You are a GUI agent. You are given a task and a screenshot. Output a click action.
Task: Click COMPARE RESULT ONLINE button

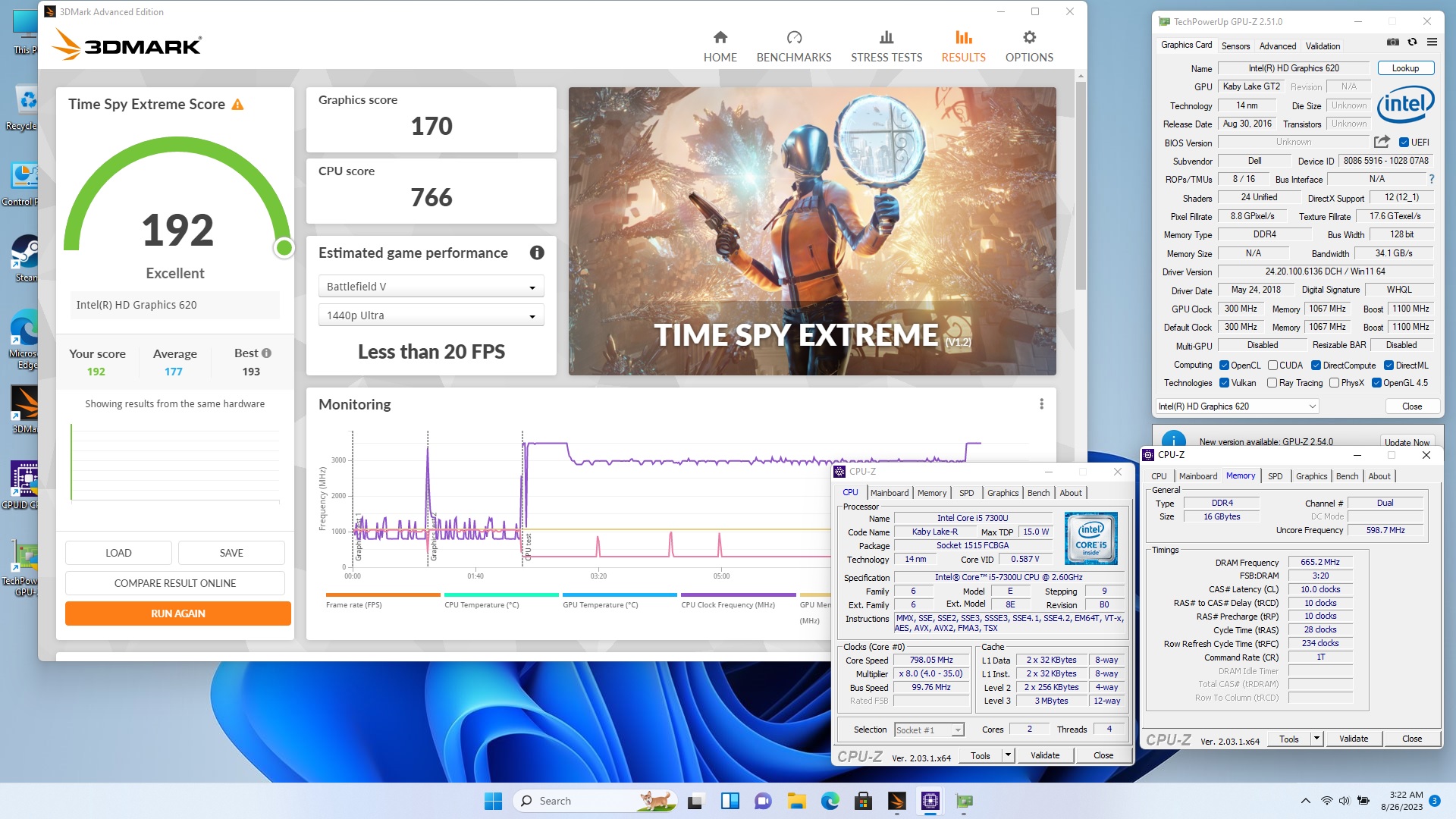click(x=174, y=583)
